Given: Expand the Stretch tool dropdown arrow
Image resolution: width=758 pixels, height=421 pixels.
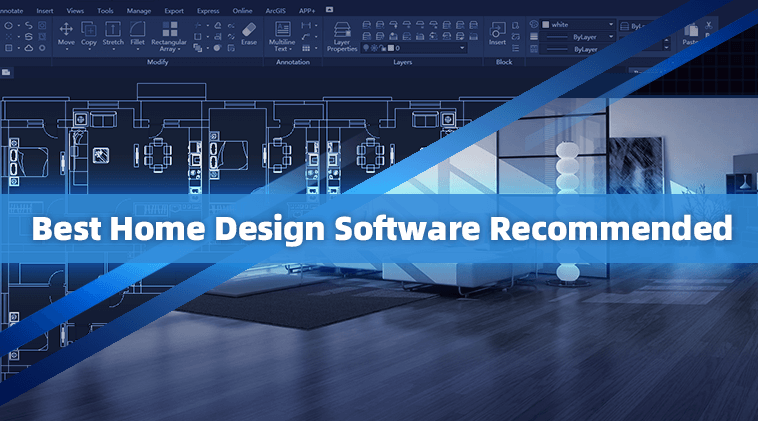Looking at the screenshot, I should tap(113, 49).
